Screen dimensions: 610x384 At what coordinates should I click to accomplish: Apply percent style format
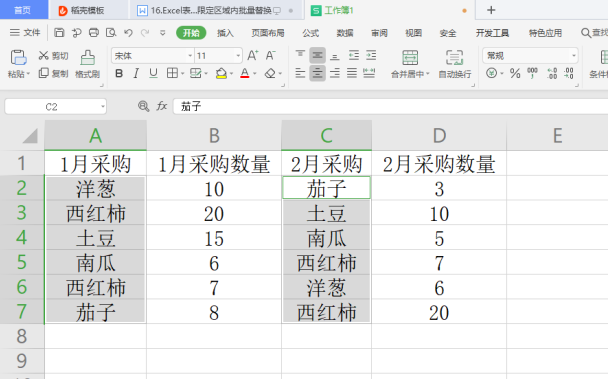(515, 73)
